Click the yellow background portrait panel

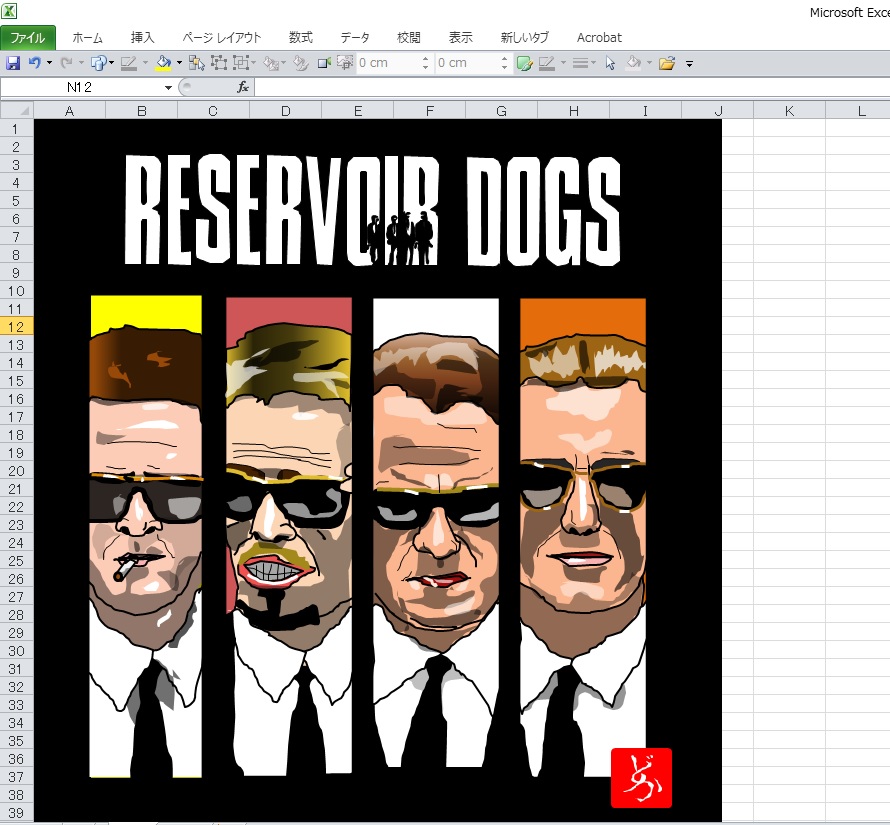pos(146,536)
